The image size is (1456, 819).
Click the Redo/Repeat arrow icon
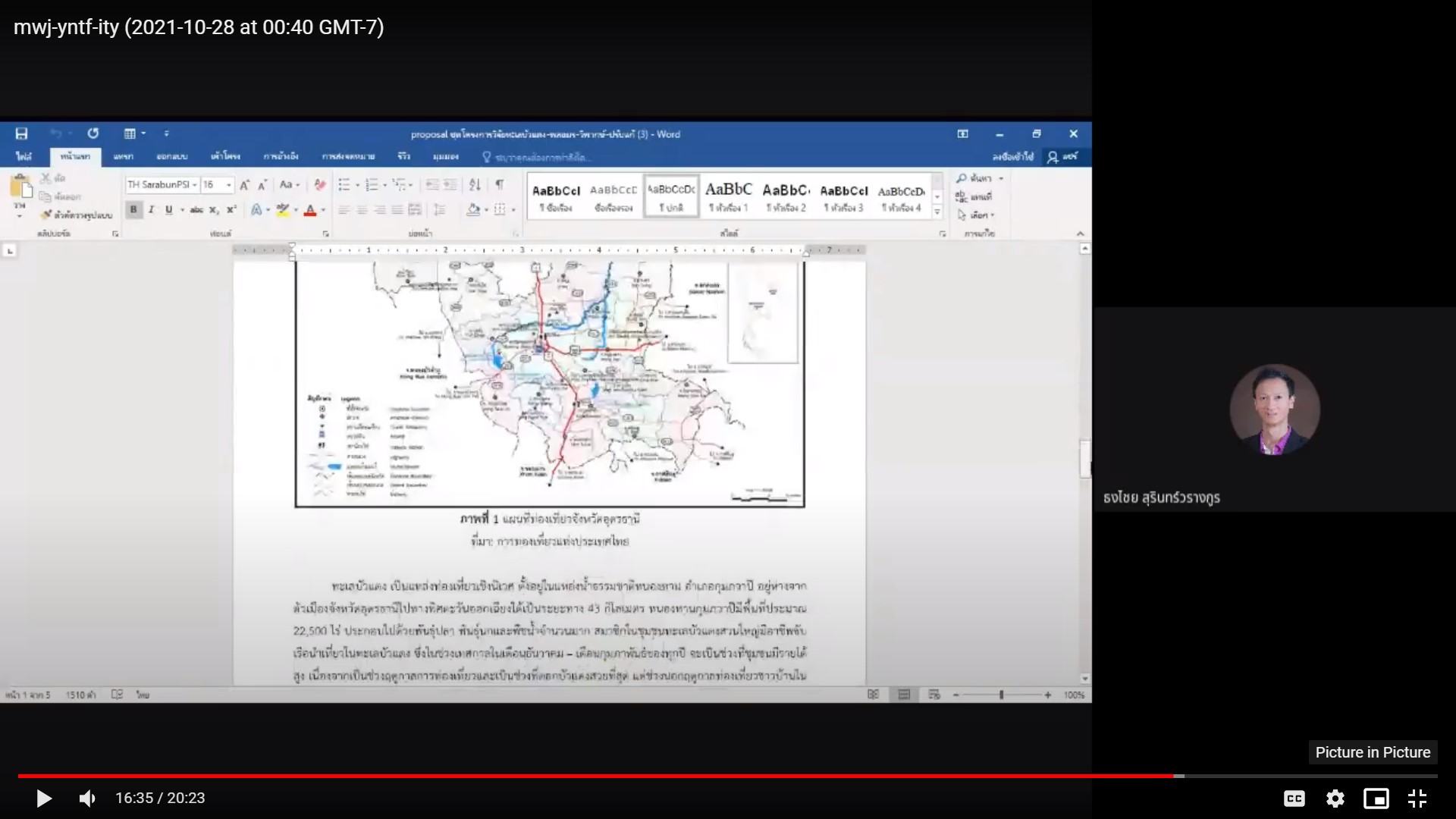tap(93, 133)
